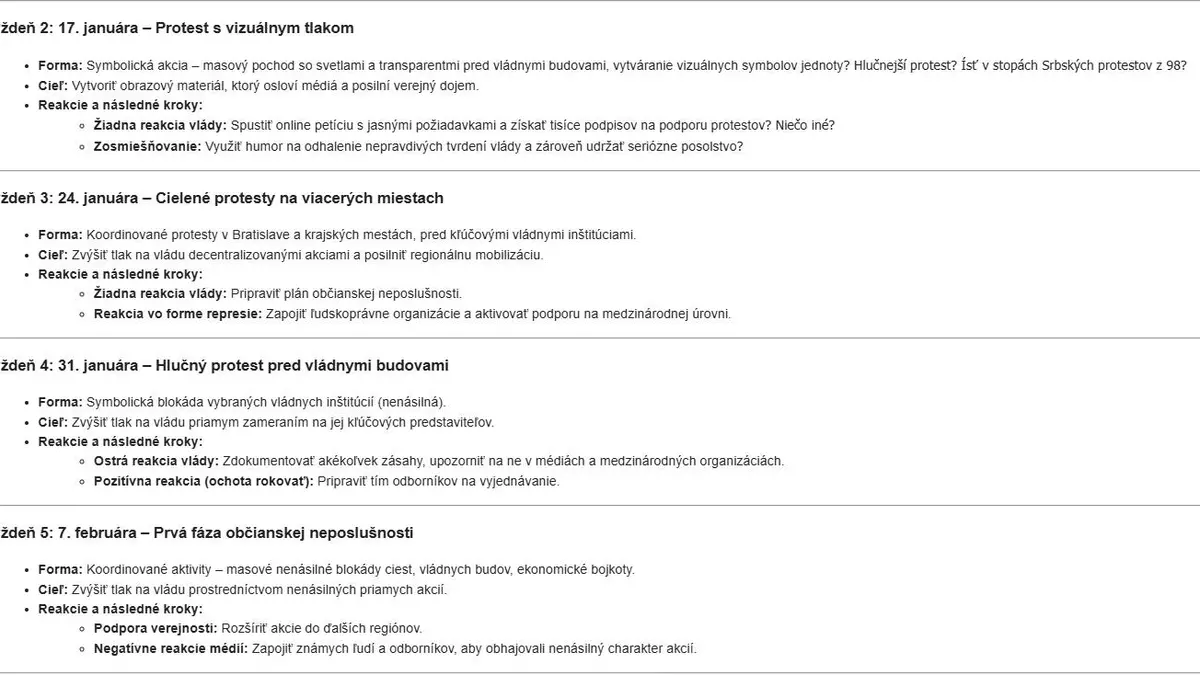
Task: Click 'Ostrá reakcia vlády:' bullet label
Action: click(x=156, y=461)
